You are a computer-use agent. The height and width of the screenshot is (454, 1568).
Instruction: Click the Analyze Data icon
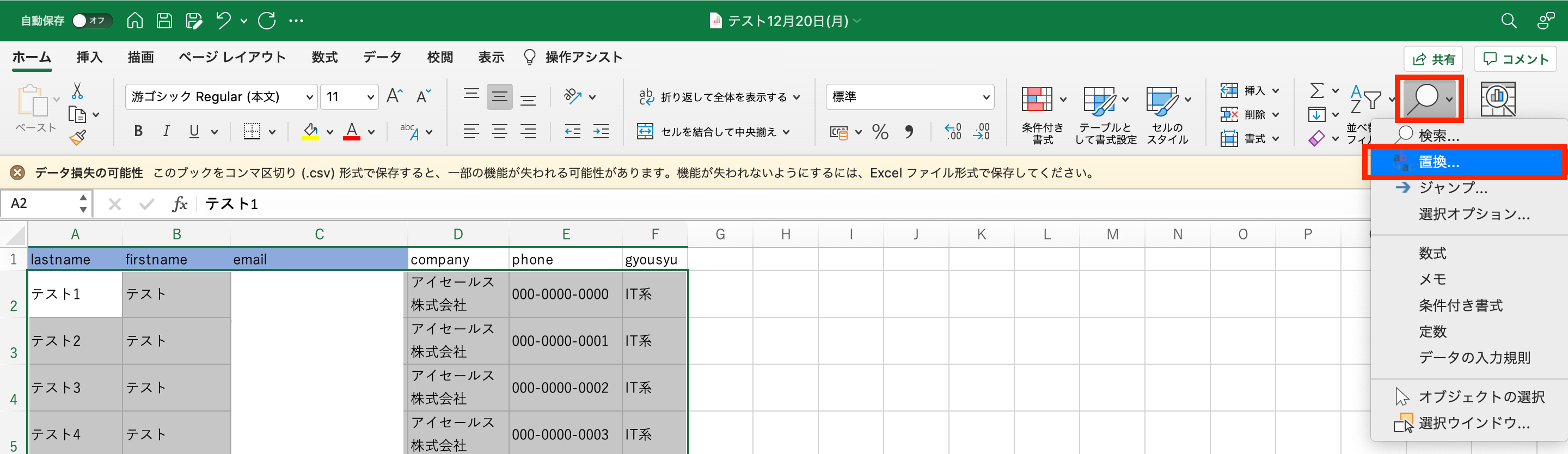pos(1497,99)
